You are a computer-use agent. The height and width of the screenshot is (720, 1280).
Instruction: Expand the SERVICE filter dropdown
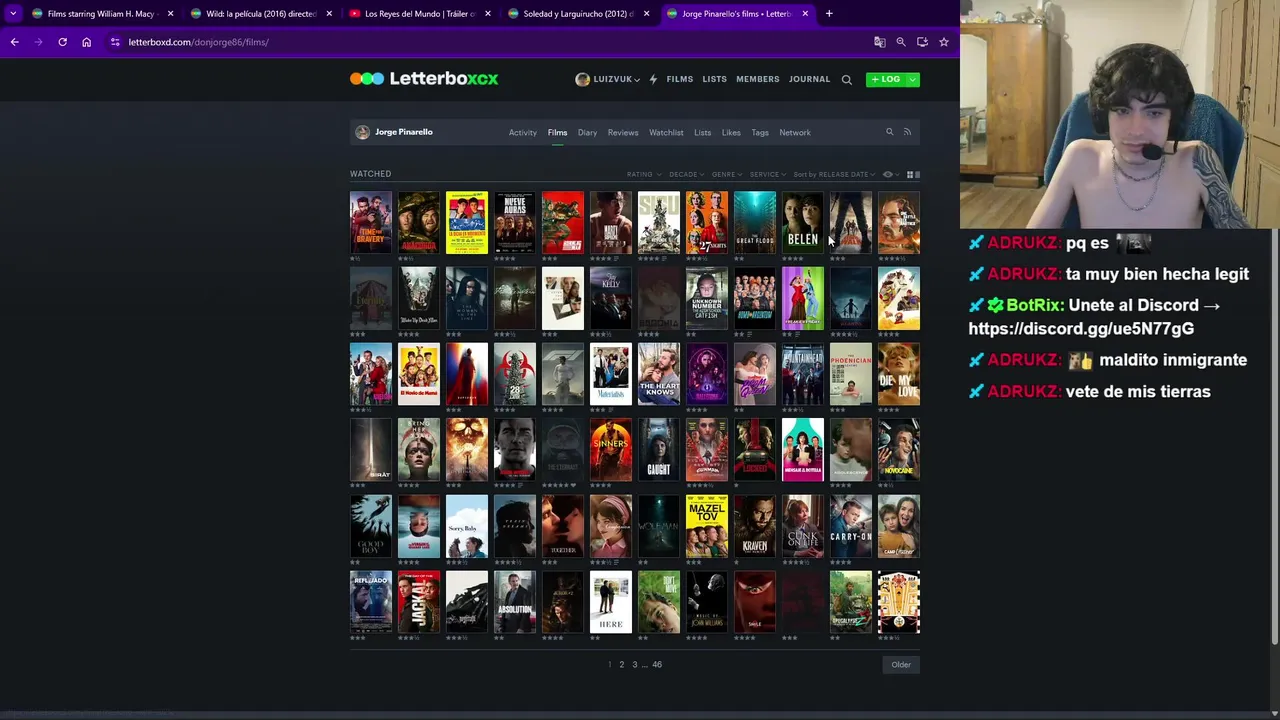coord(767,174)
